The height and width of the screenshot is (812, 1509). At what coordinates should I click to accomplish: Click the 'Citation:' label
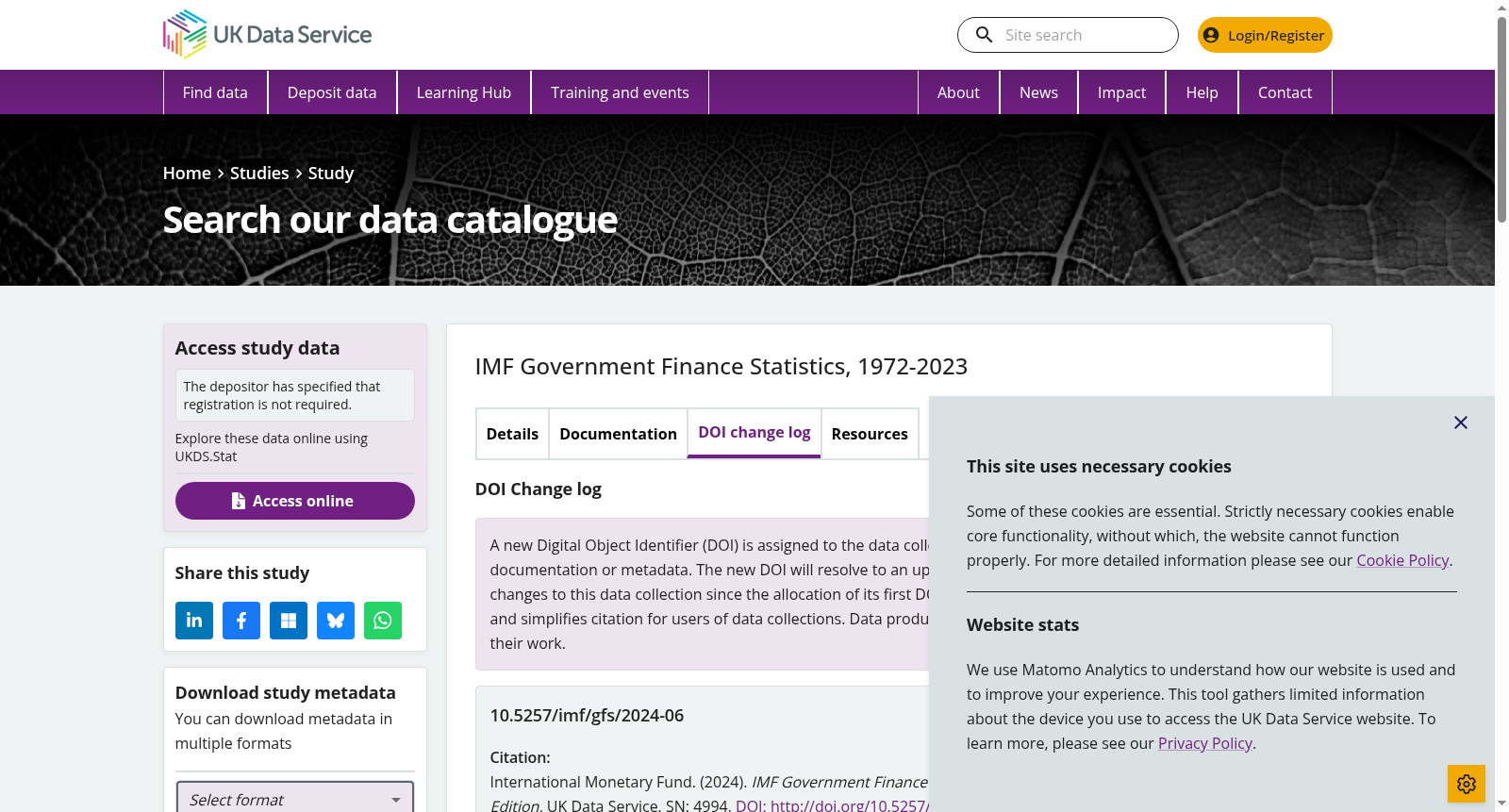click(x=521, y=757)
